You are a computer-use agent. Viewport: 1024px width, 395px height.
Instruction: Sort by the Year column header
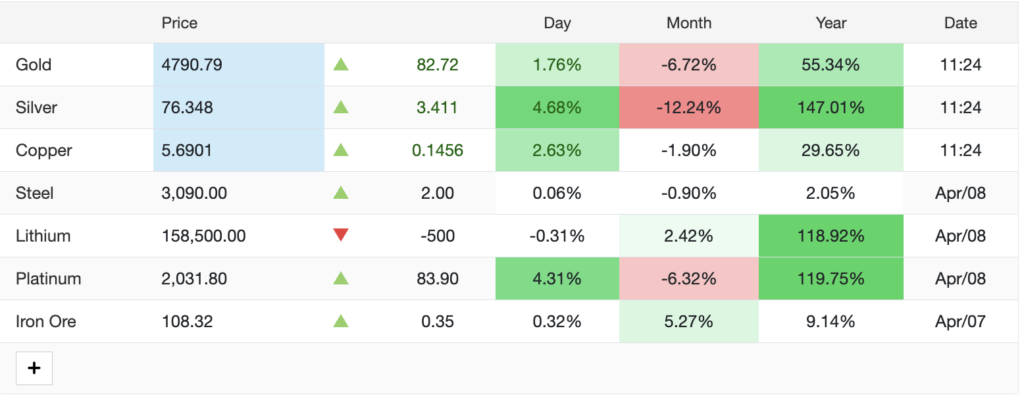coord(831,23)
